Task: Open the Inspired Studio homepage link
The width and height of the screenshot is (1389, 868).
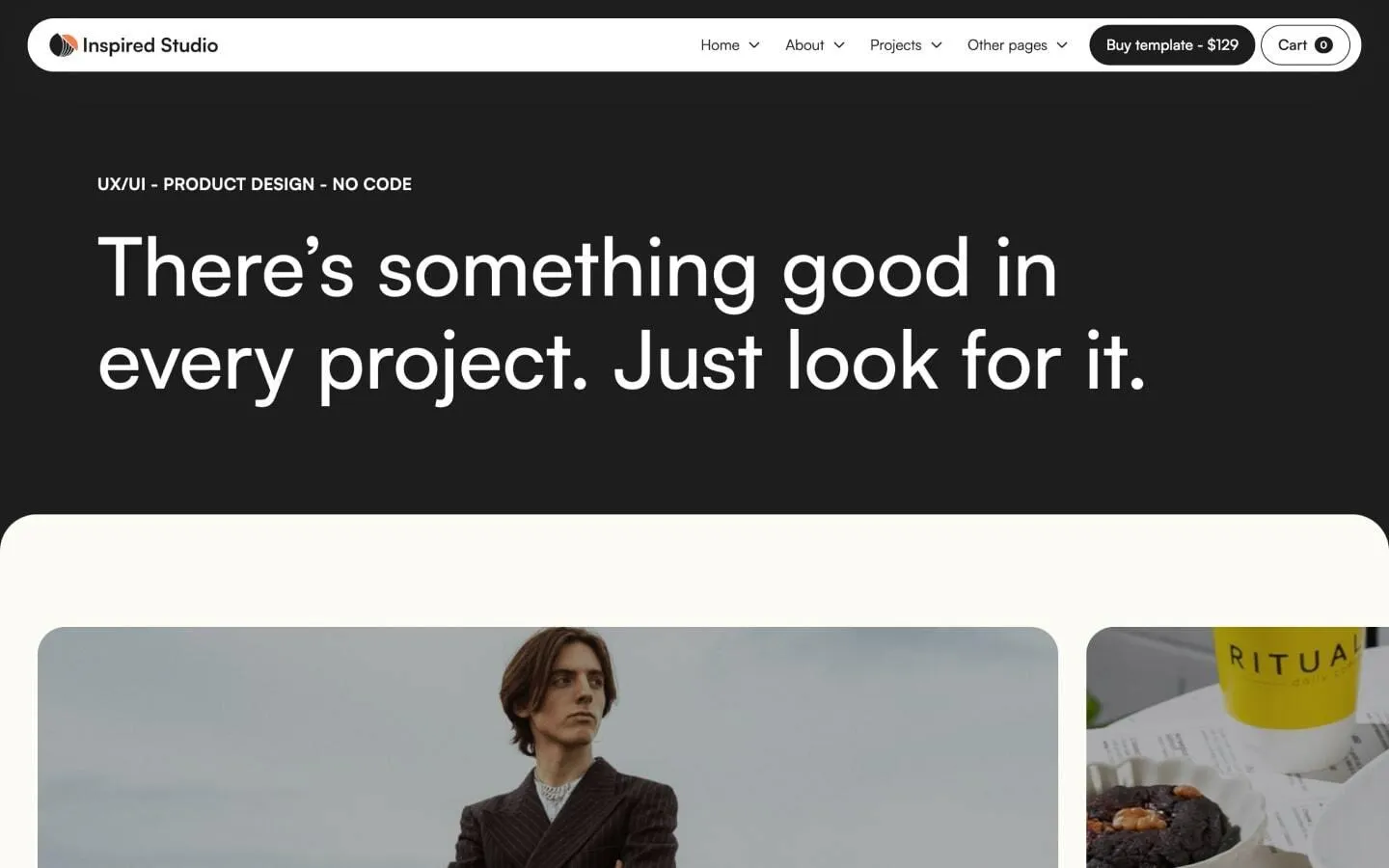Action: coord(134,44)
